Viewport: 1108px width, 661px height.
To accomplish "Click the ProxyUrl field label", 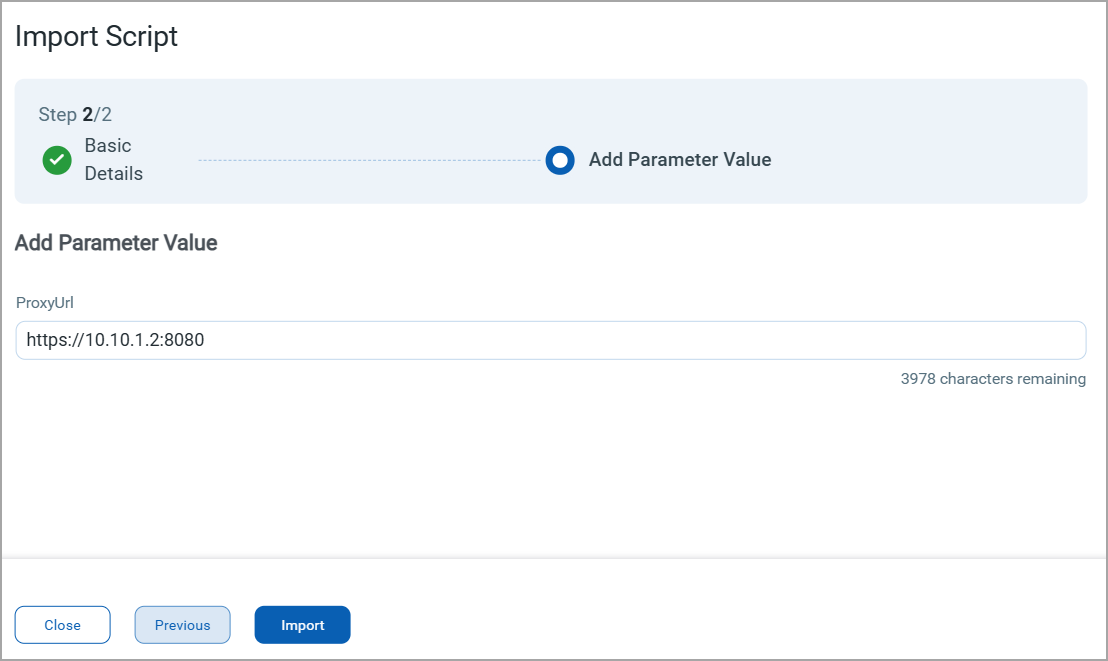I will tap(45, 303).
